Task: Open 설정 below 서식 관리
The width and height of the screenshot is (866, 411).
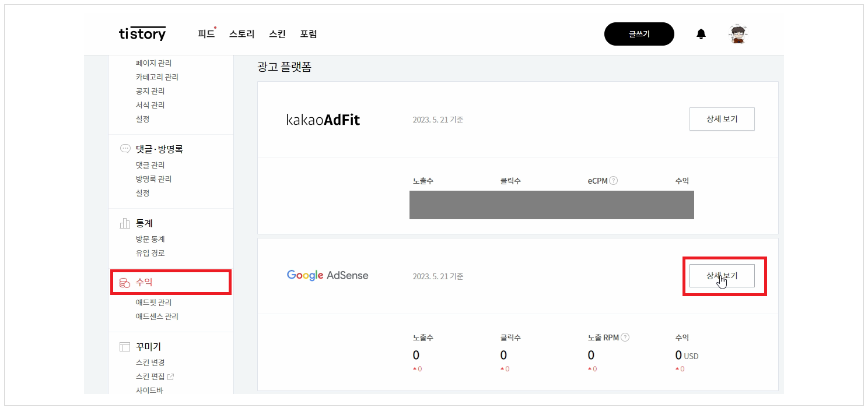Action: pos(142,119)
